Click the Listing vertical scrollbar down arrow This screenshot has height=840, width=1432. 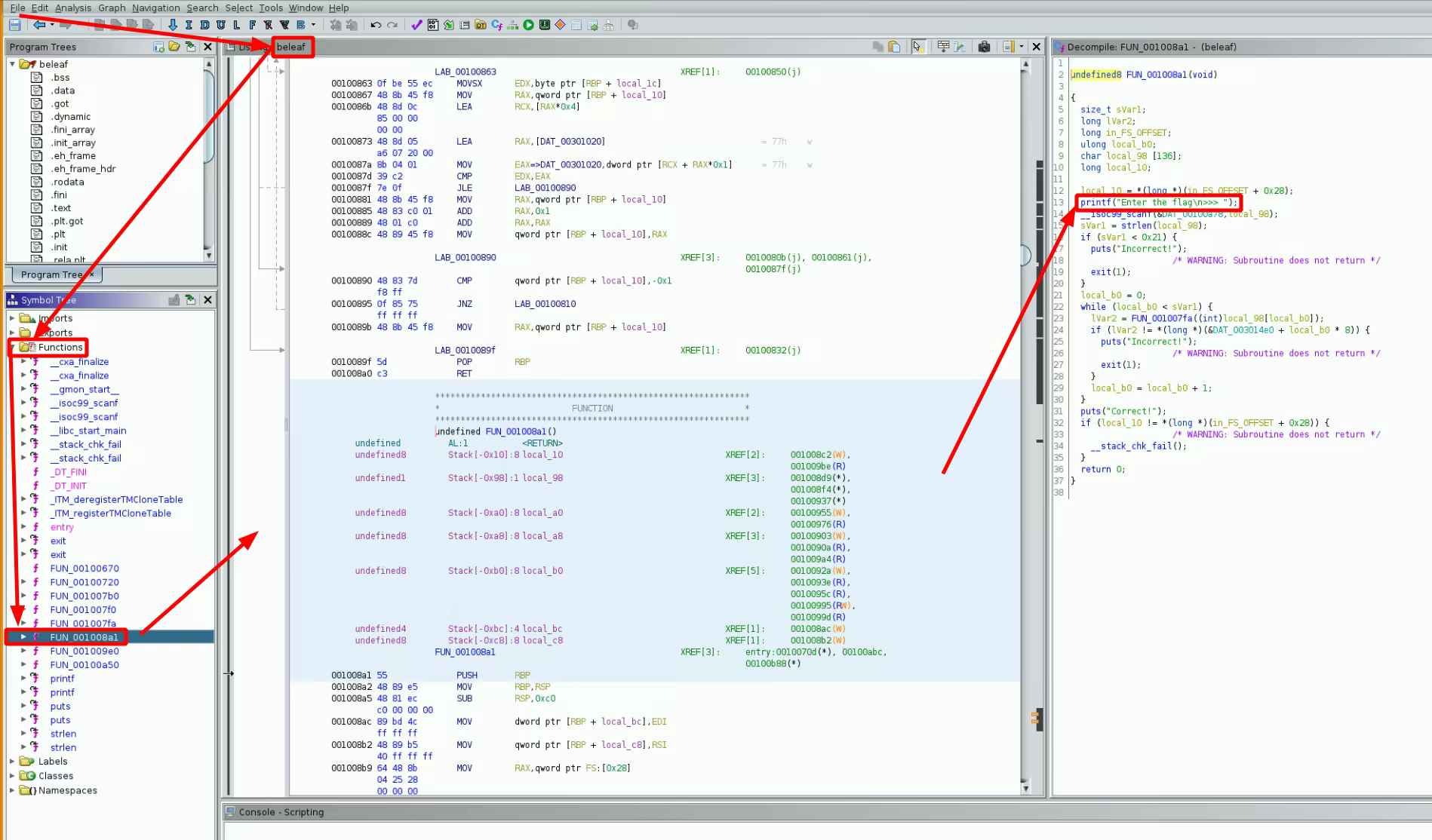pos(1025,788)
